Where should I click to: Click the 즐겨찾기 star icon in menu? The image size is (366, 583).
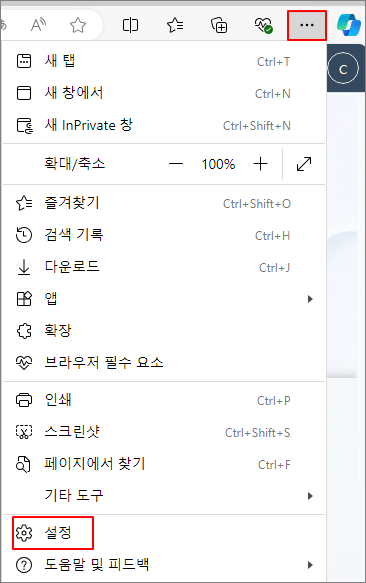24,203
